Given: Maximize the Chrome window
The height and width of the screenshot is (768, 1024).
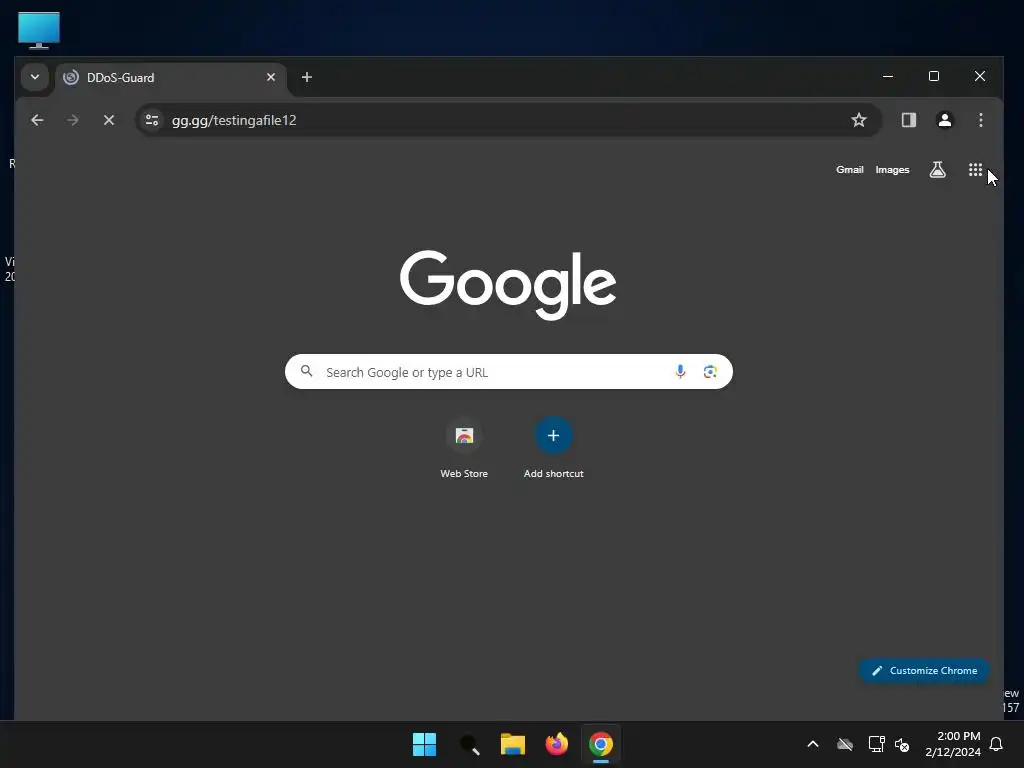Looking at the screenshot, I should (934, 76).
